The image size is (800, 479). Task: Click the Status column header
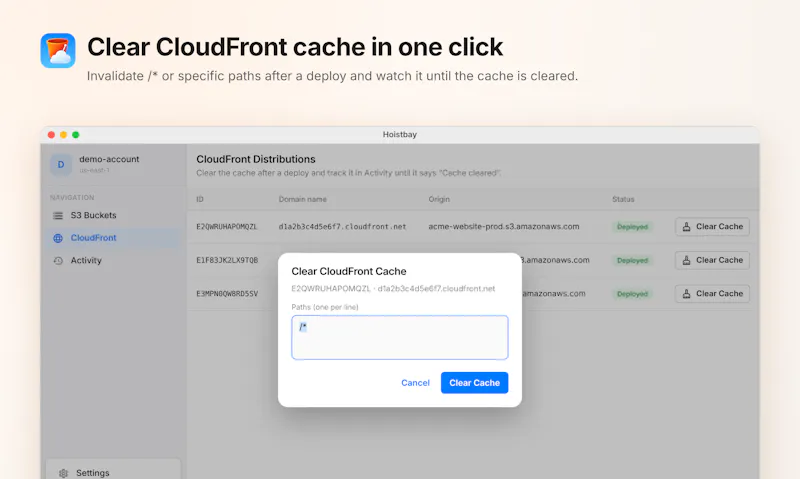[623, 199]
